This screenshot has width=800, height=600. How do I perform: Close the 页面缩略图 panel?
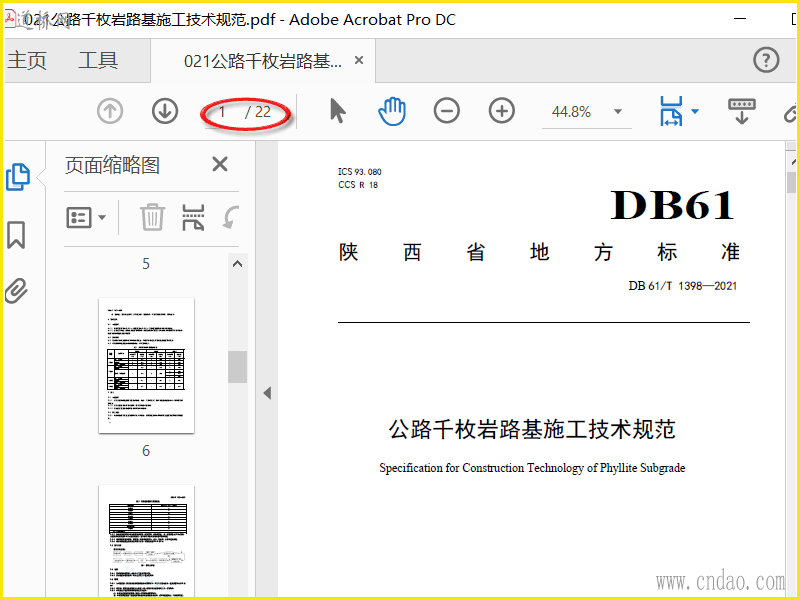tap(220, 164)
